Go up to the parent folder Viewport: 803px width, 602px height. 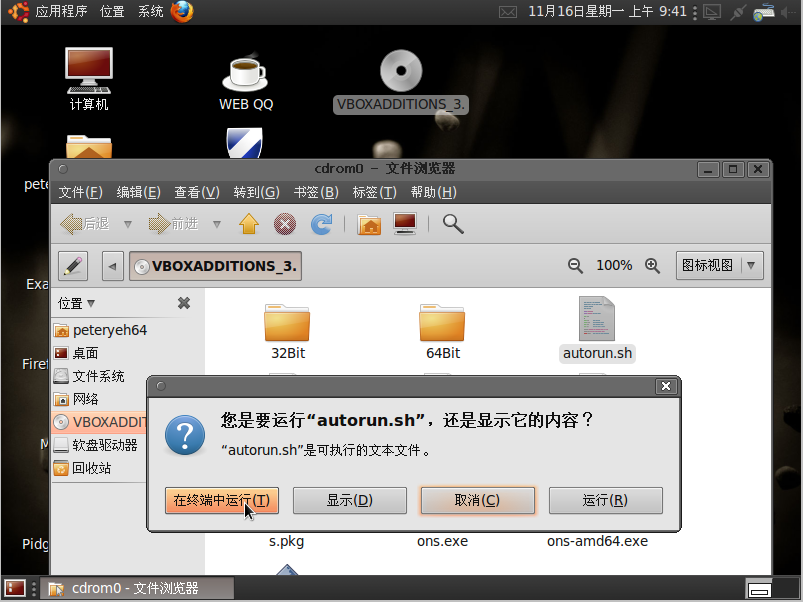pos(249,224)
